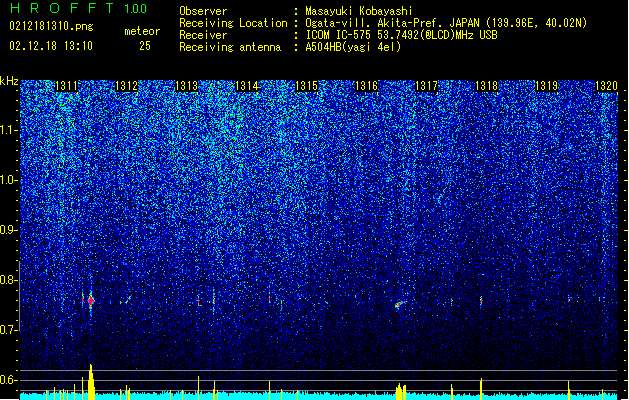Click the meteor count value 25

coord(145,46)
